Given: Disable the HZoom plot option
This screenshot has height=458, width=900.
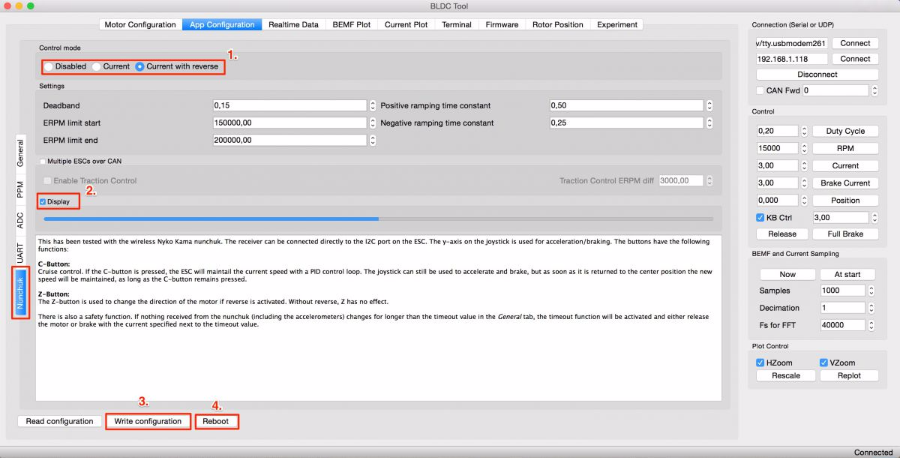Looking at the screenshot, I should click(x=761, y=362).
